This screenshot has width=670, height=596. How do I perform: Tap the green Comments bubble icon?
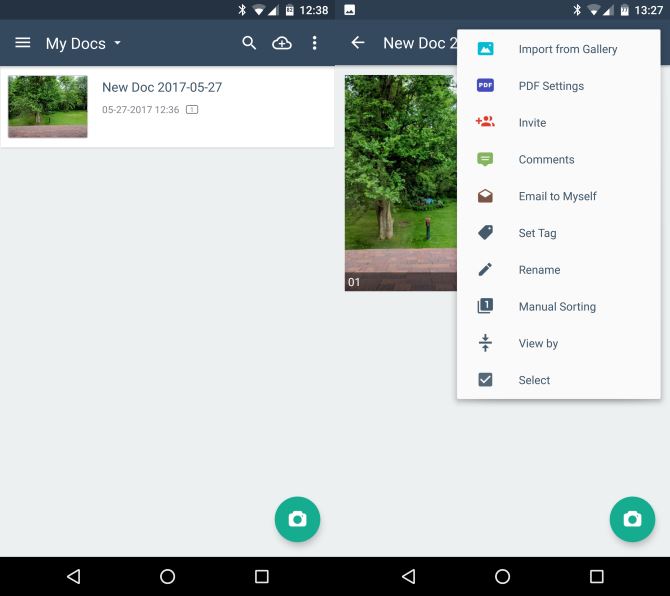[485, 159]
